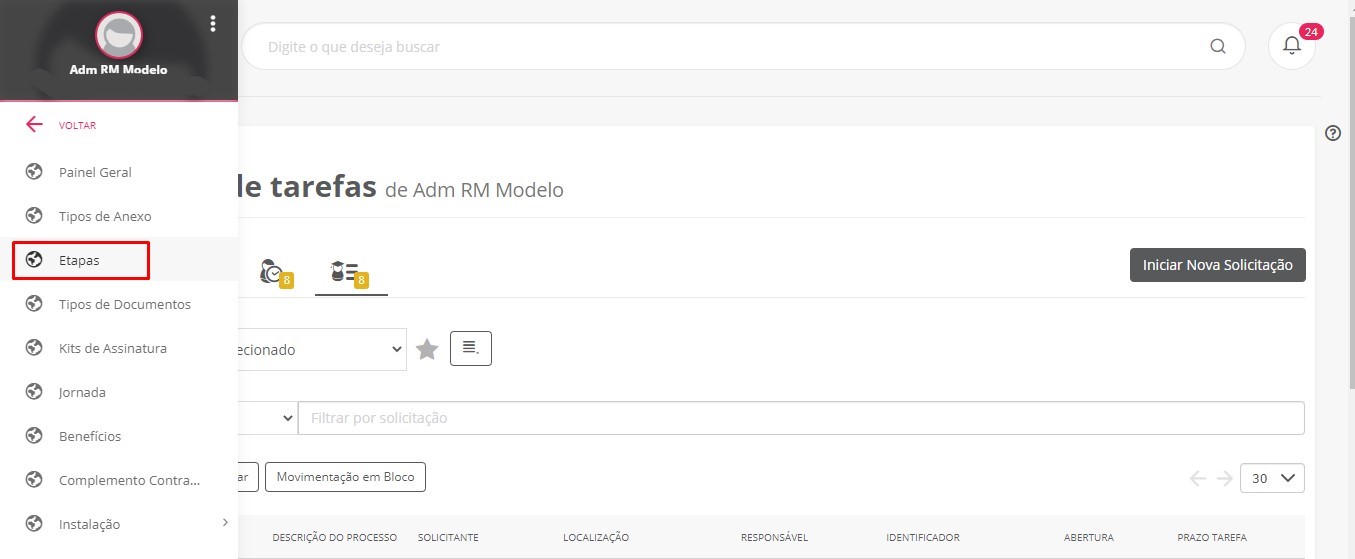Click the help question mark icon
Image resolution: width=1355 pixels, height=559 pixels.
(x=1332, y=133)
